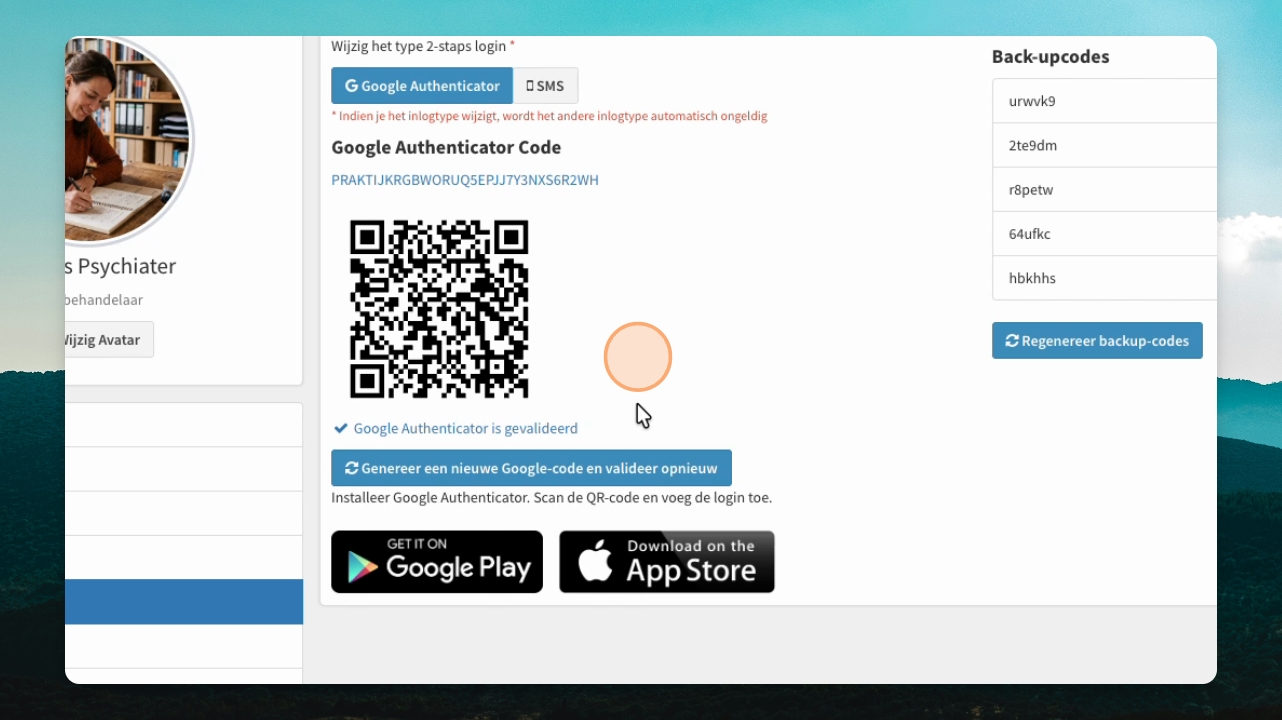Generate a new Google code and revalidate
Image resolution: width=1282 pixels, height=720 pixels.
pyautogui.click(x=531, y=468)
